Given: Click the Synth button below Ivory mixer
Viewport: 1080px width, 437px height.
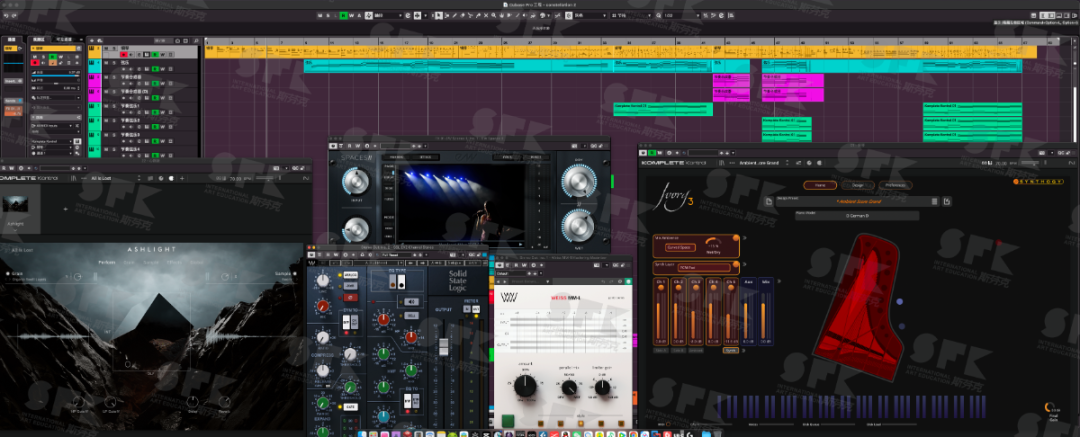Looking at the screenshot, I should [731, 350].
